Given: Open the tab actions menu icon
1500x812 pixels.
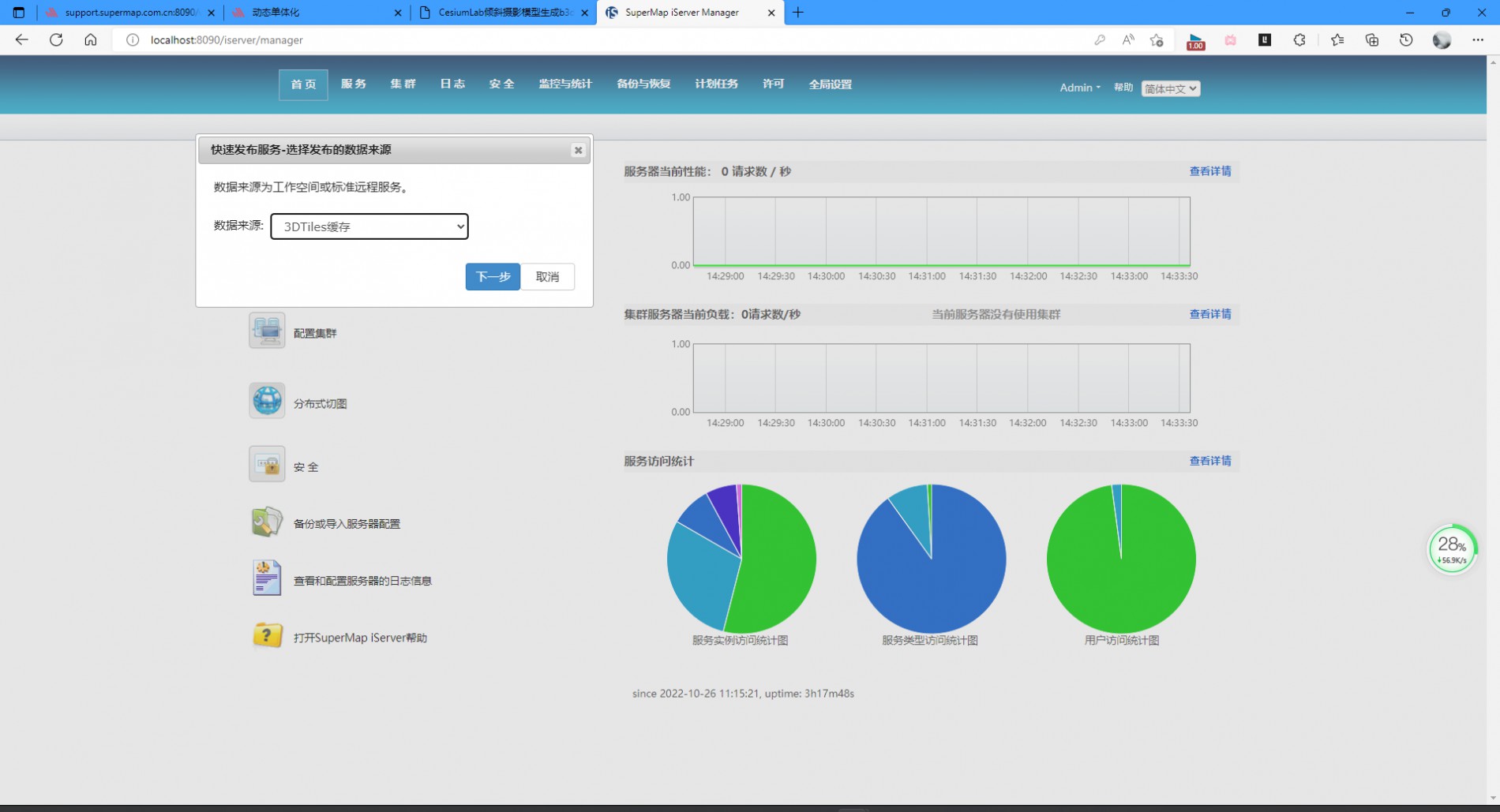Looking at the screenshot, I should (x=19, y=13).
